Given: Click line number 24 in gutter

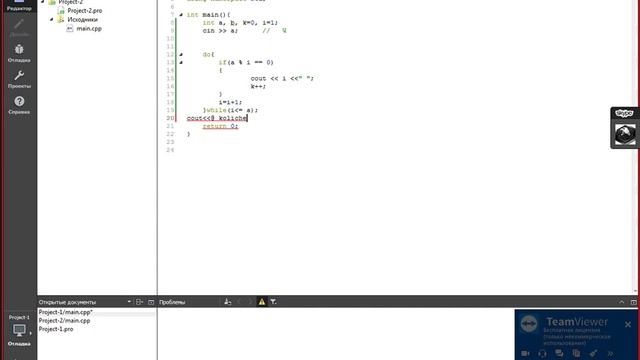Looking at the screenshot, I should [x=170, y=150].
